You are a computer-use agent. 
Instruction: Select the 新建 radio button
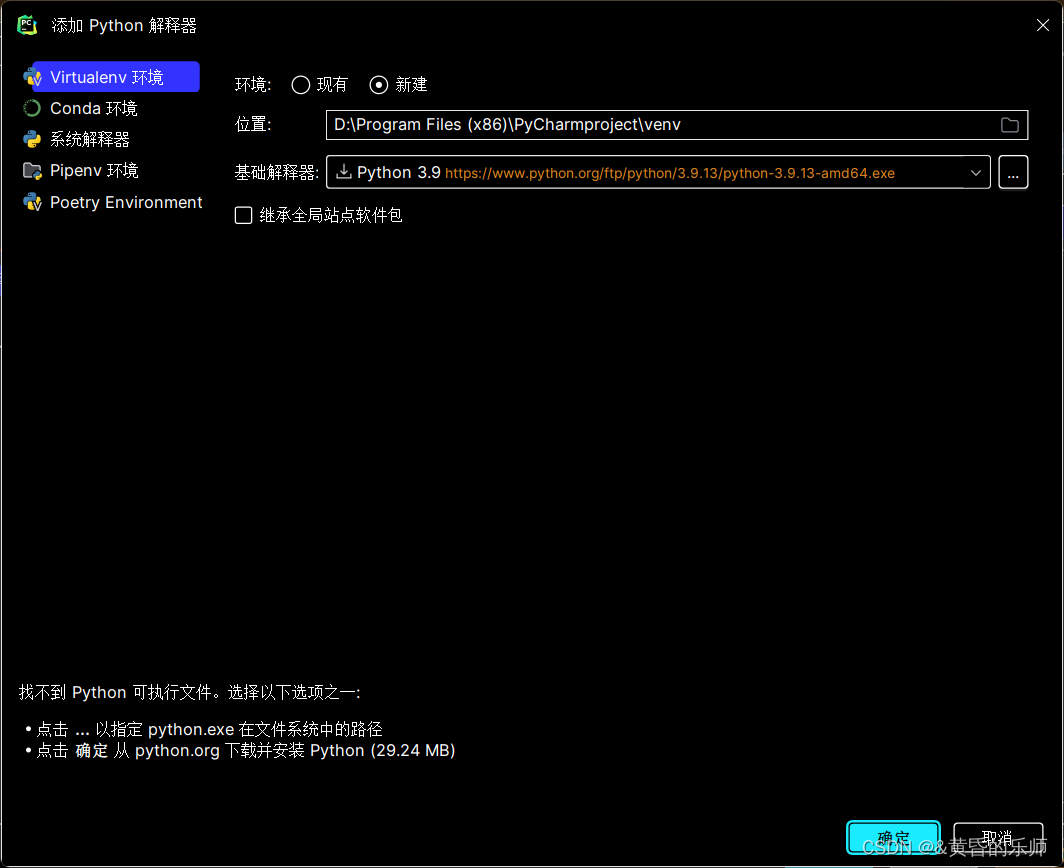378,85
